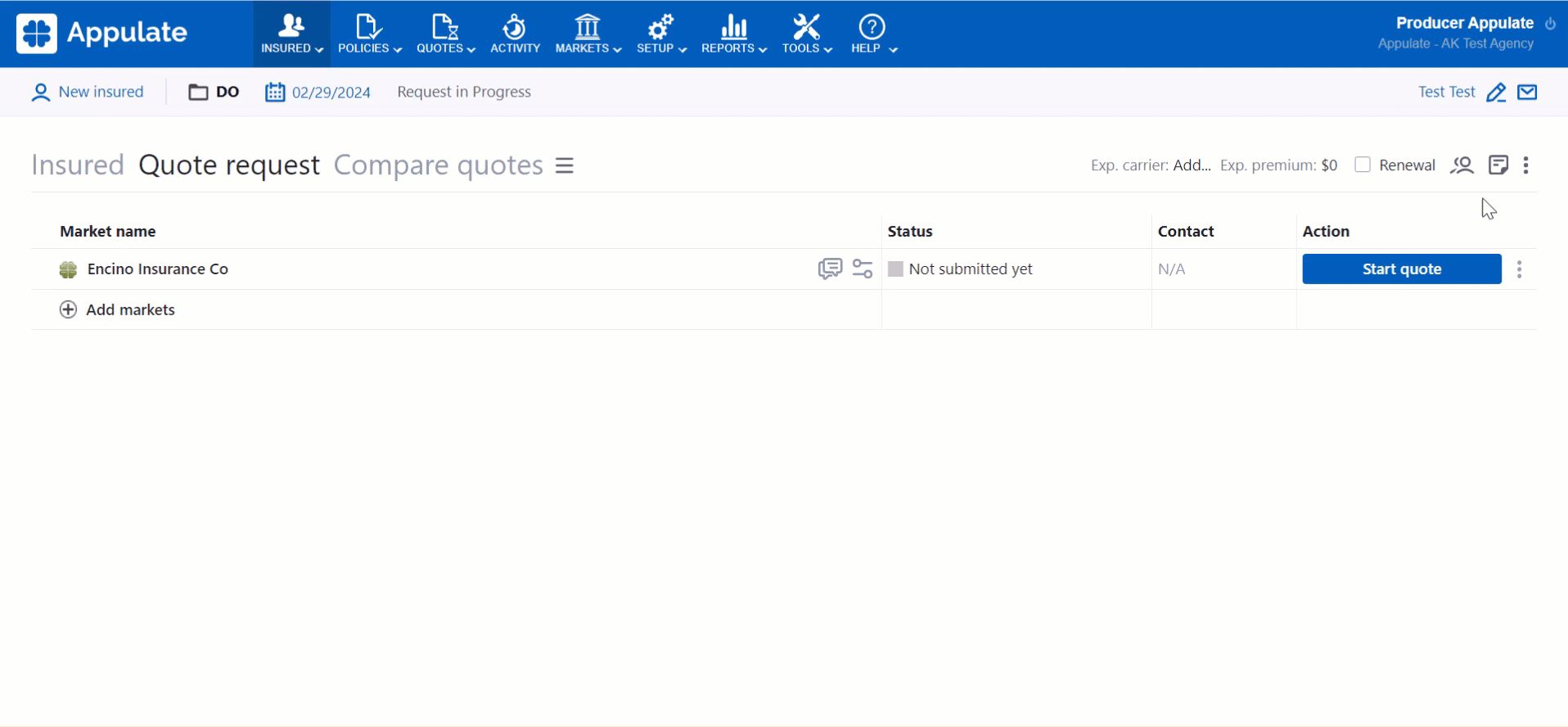
Task: Open the Reports dropdown menu
Action: [733, 34]
